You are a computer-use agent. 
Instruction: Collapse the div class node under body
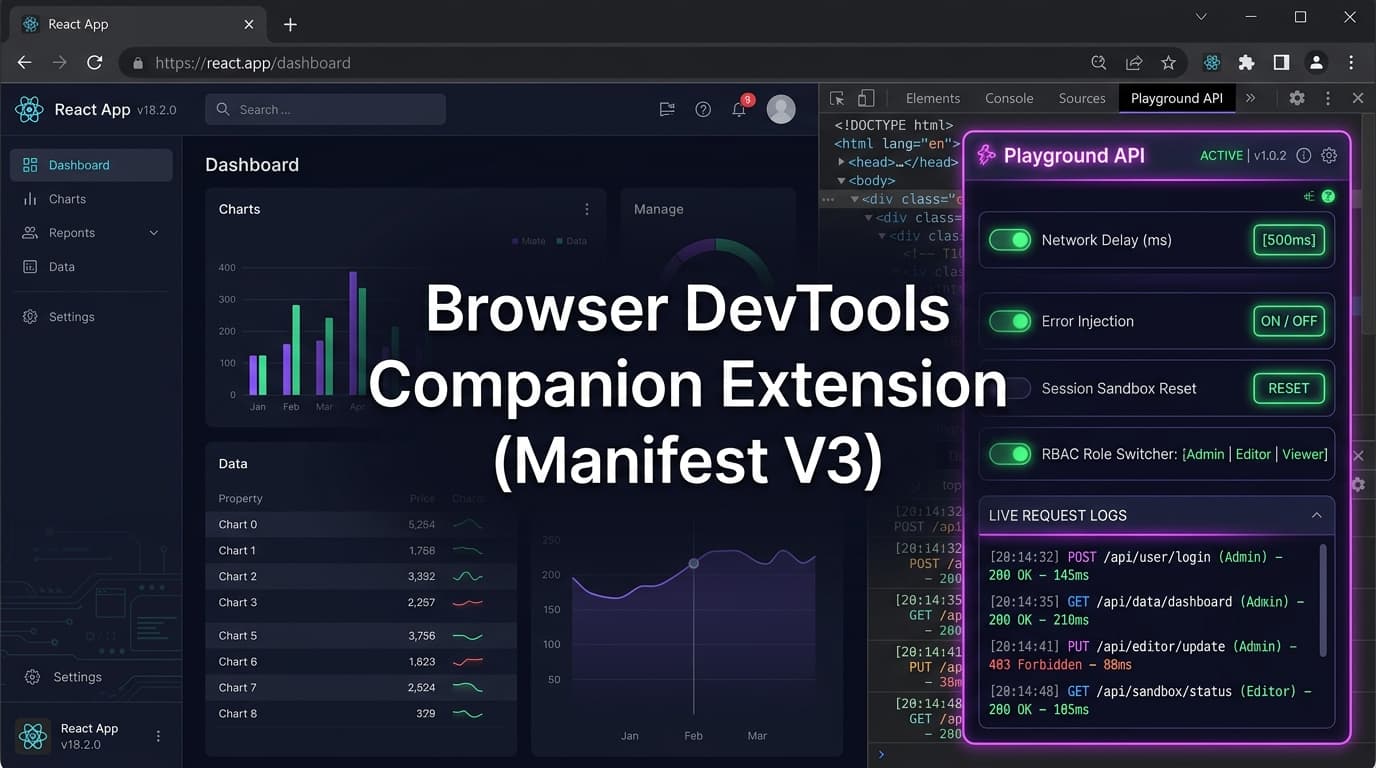pyautogui.click(x=855, y=199)
